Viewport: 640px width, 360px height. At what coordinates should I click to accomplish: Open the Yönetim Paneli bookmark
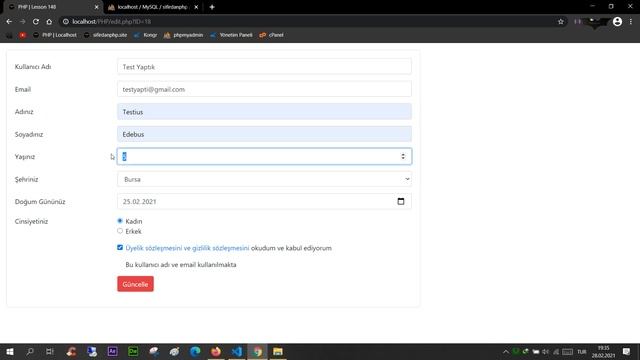point(231,35)
